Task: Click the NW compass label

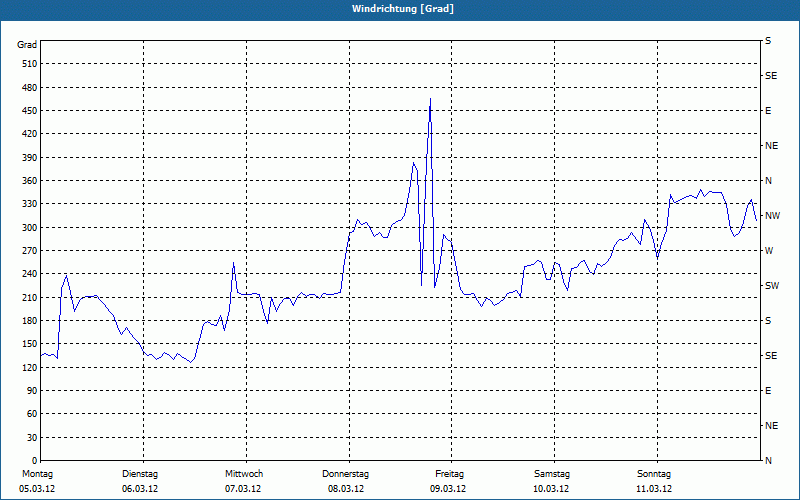Action: [x=772, y=216]
